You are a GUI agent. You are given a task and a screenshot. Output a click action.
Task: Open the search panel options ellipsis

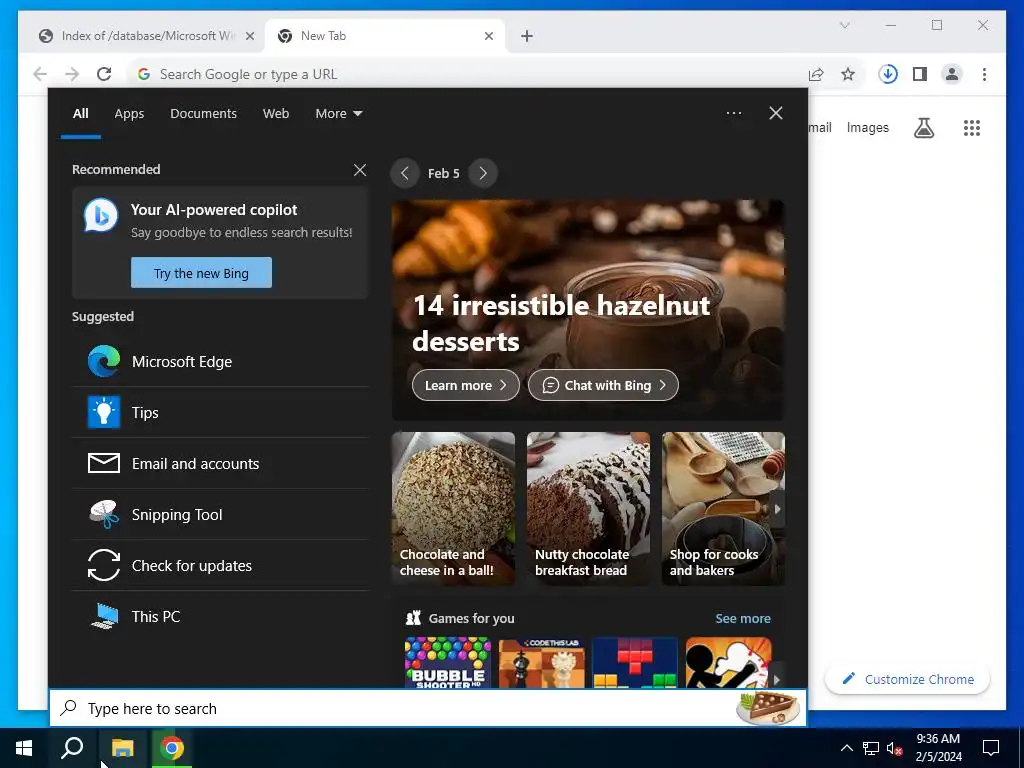[734, 113]
